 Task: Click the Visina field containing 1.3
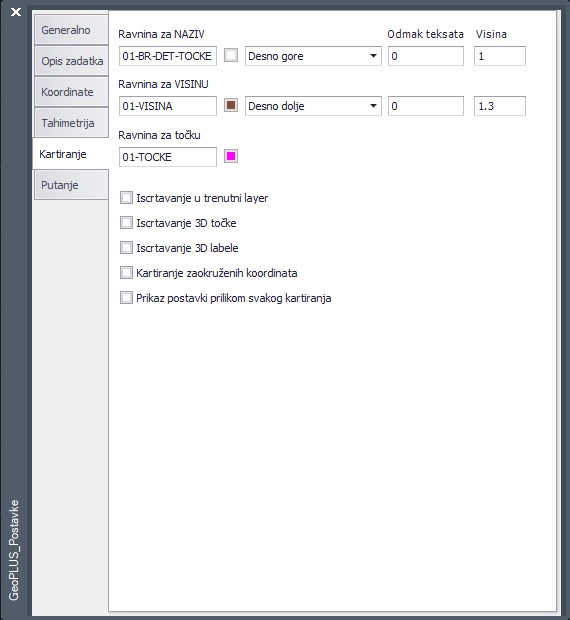coord(500,106)
